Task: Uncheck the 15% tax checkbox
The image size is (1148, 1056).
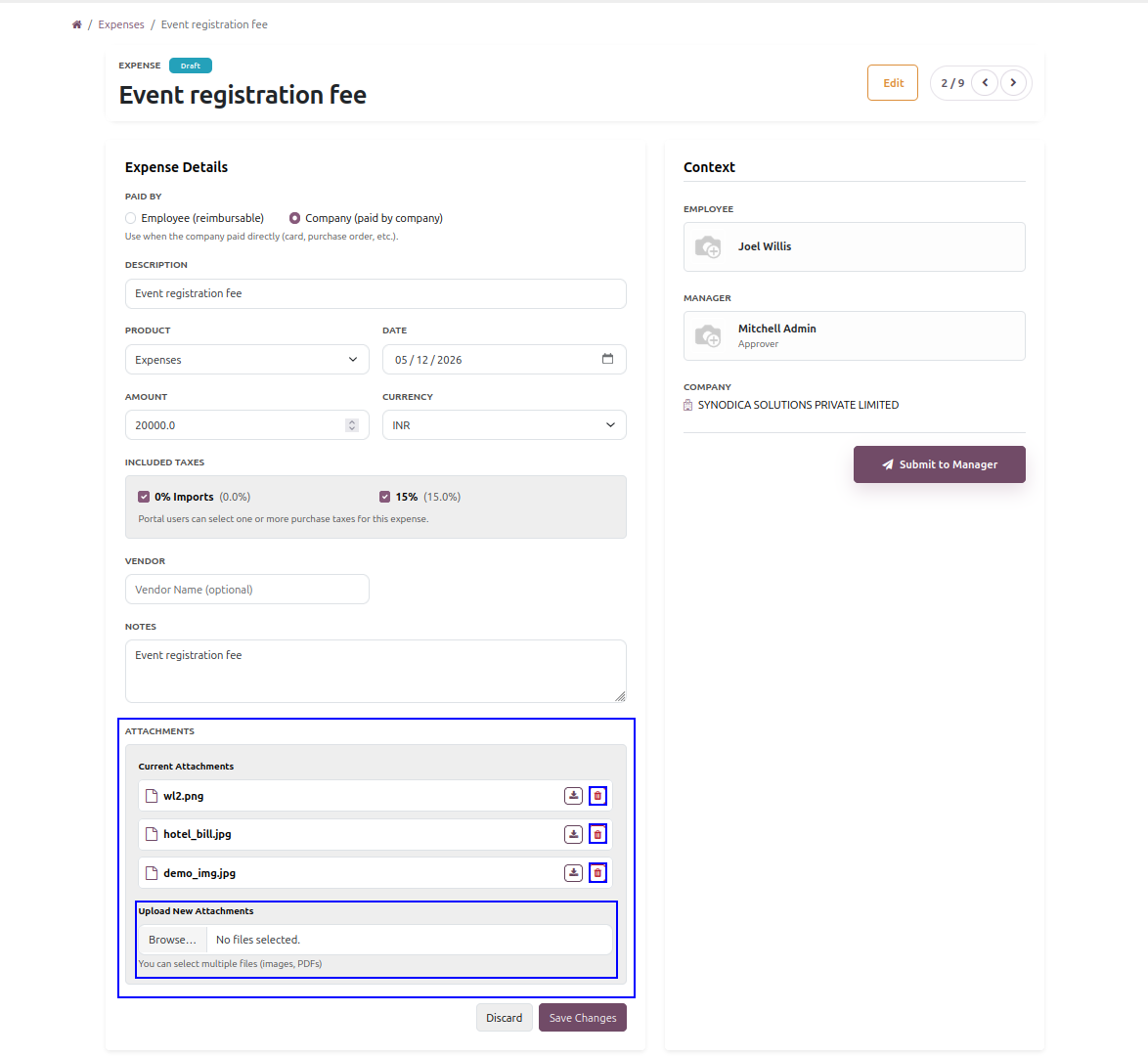Action: tap(384, 497)
